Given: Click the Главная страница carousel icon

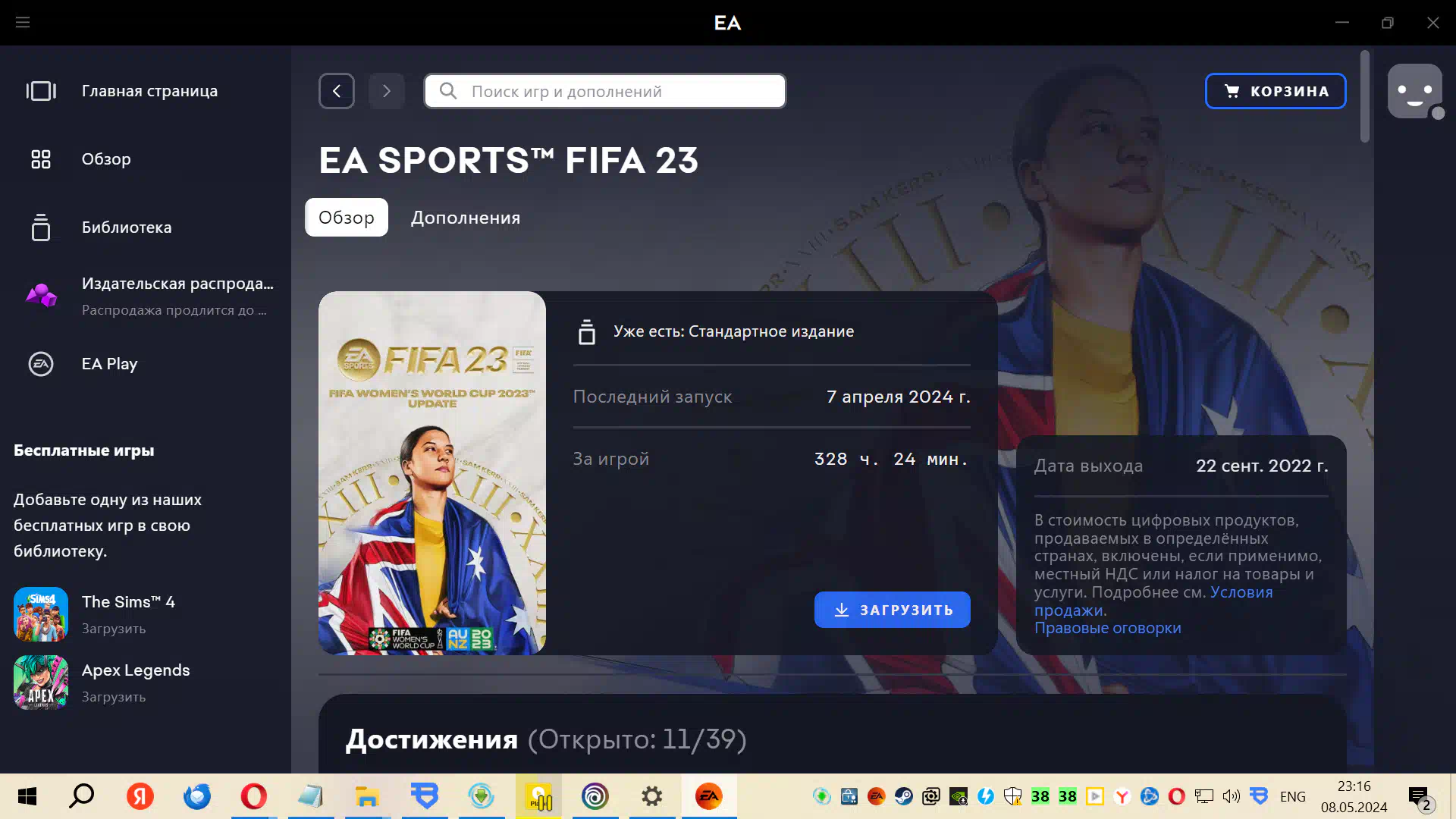Looking at the screenshot, I should [x=41, y=91].
